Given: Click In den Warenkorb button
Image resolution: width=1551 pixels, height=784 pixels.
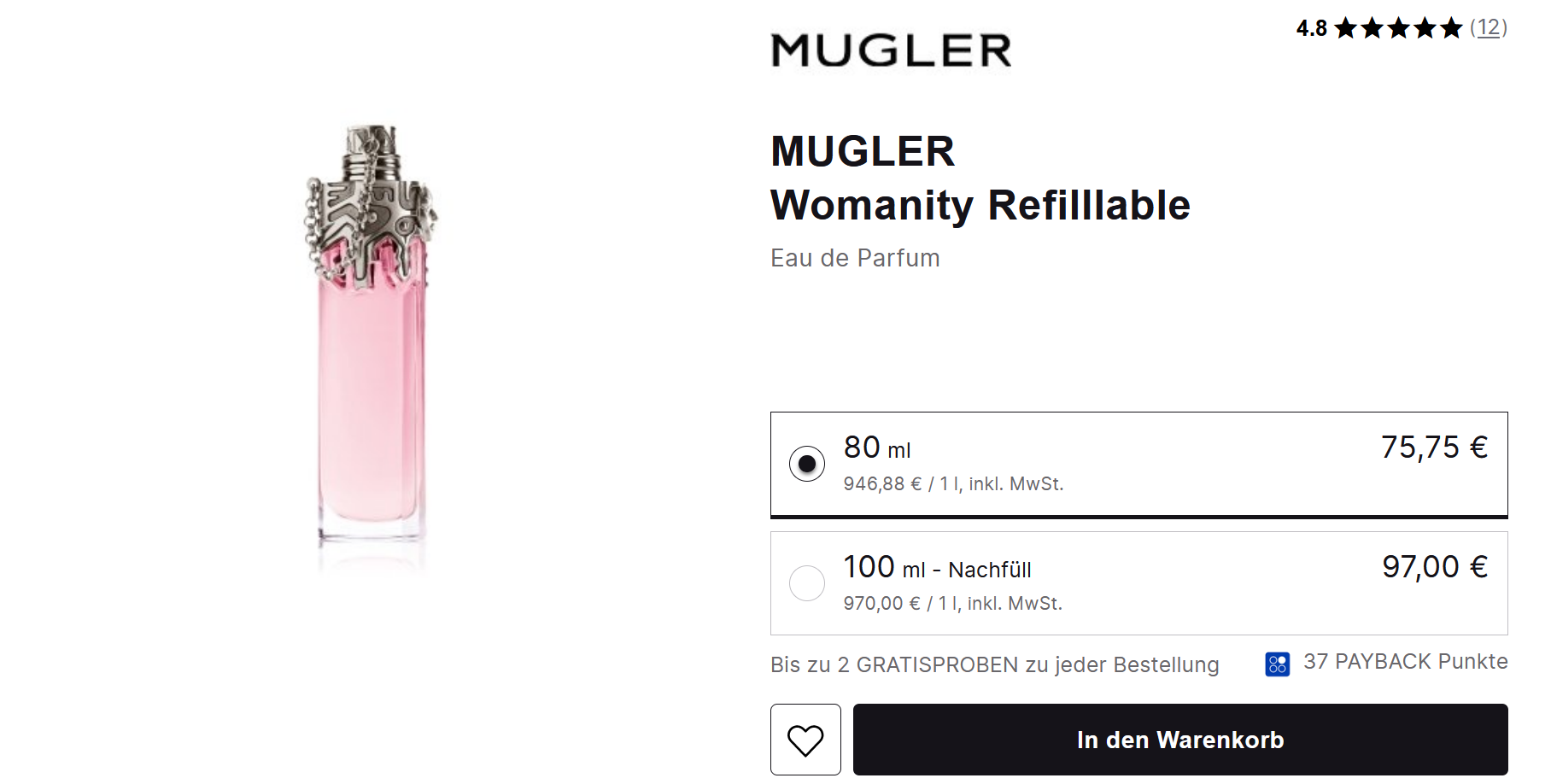Looking at the screenshot, I should point(1180,740).
